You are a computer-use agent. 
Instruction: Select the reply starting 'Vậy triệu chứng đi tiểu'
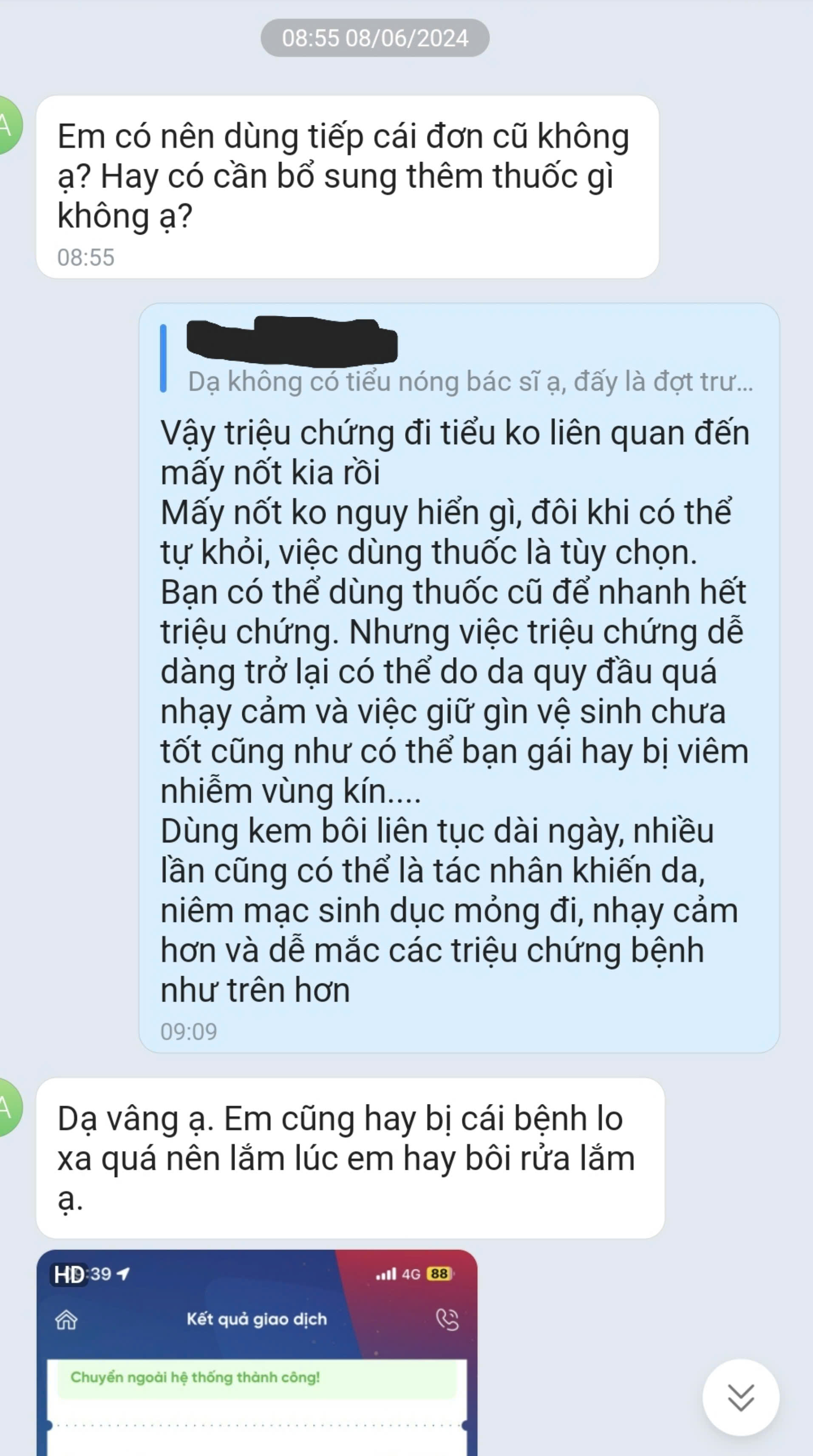coord(459,678)
